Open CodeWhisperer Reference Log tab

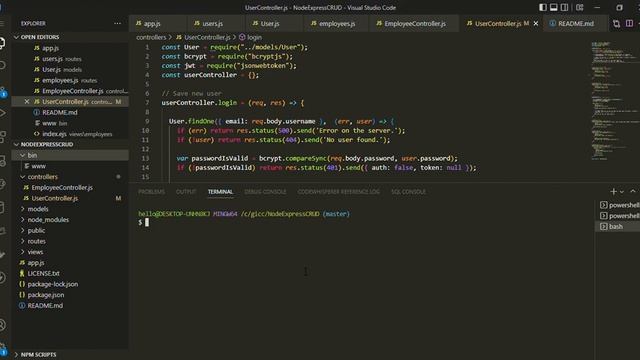tap(338, 192)
